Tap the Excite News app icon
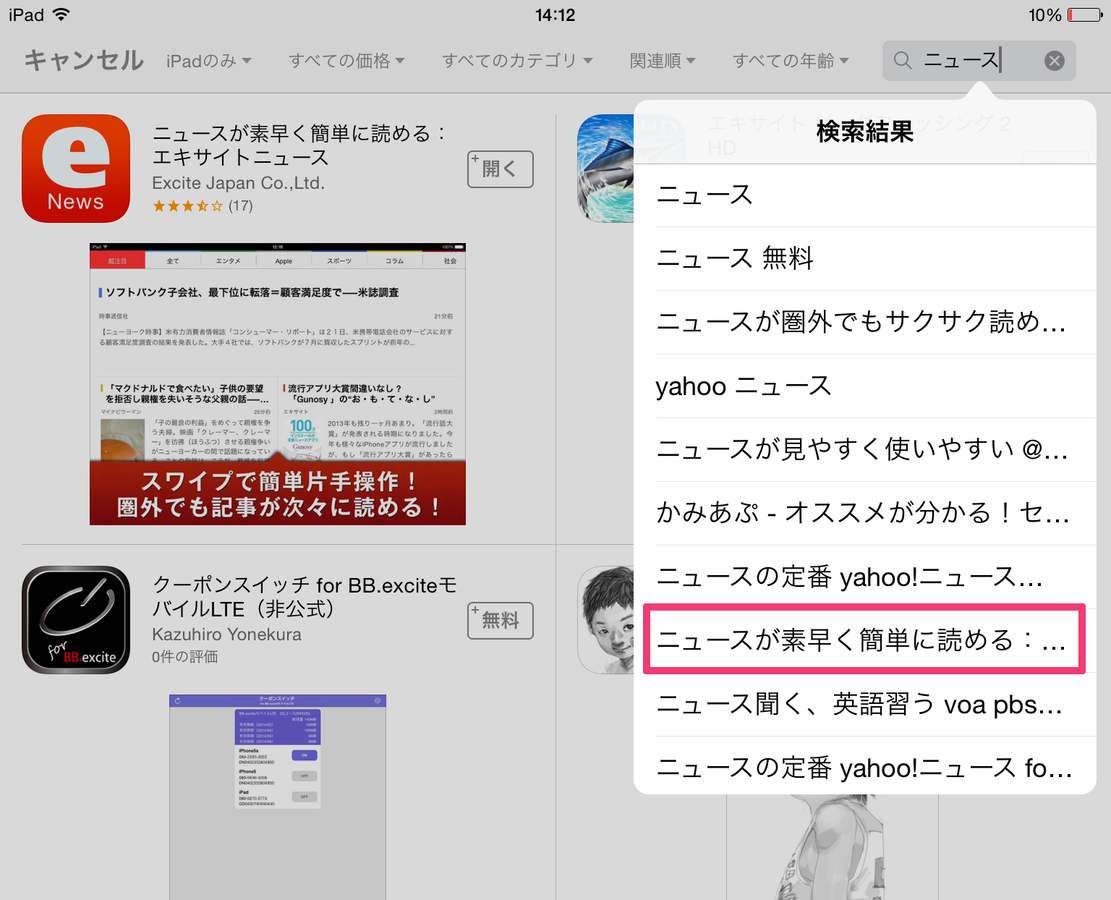Viewport: 1111px width, 900px height. tap(76, 169)
